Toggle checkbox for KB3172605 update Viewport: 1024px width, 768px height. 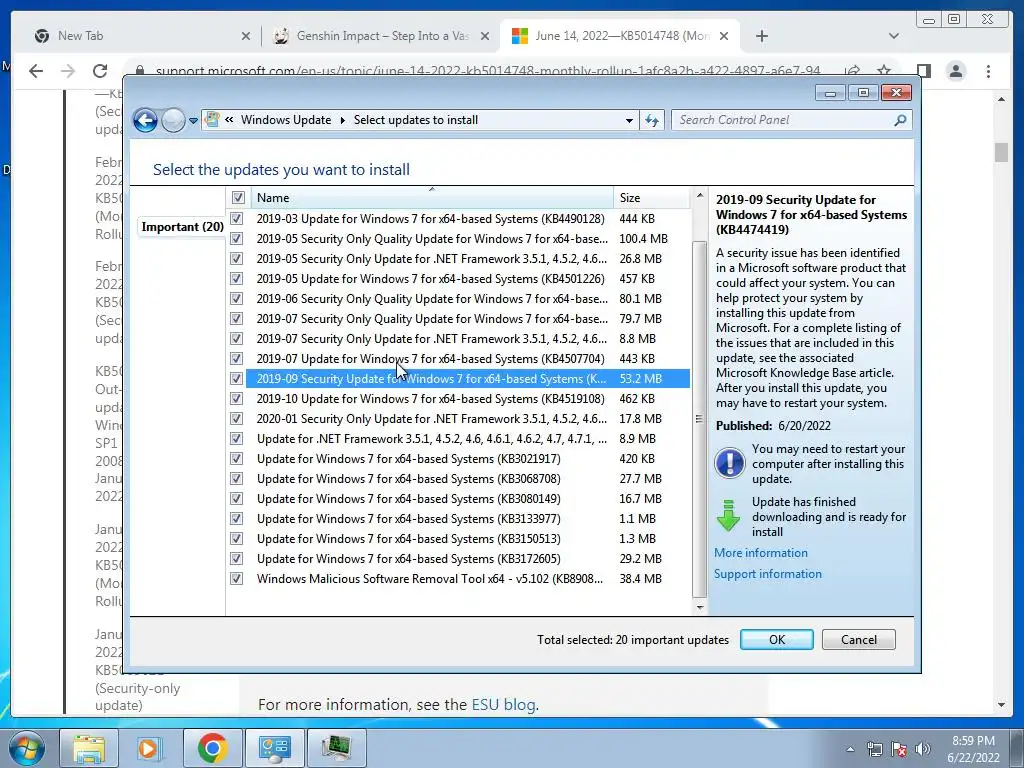click(236, 558)
